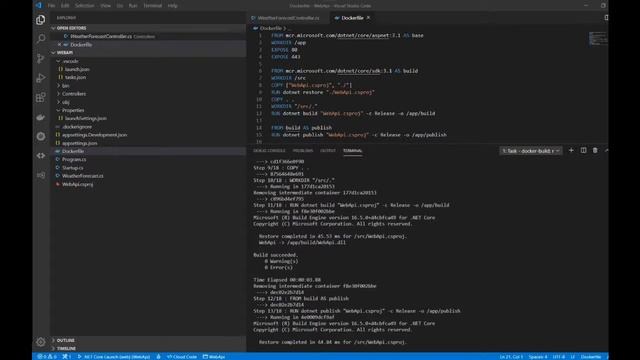This screenshot has height=360, width=640.
Task: Open the File menu
Action: pos(51,6)
